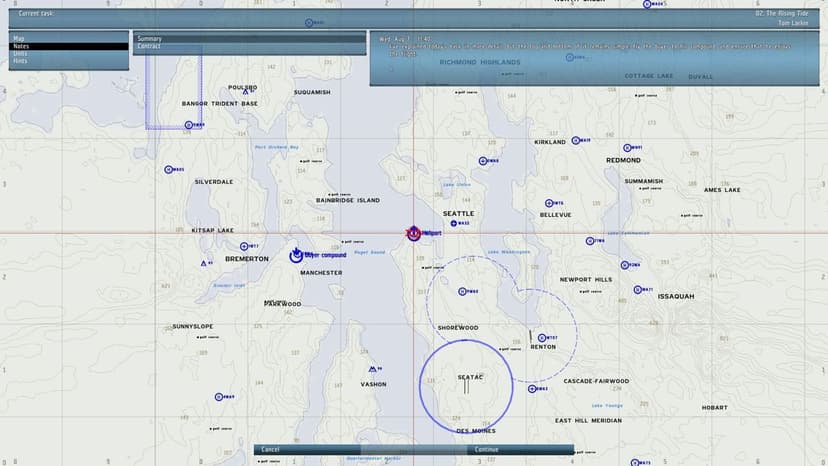Click the SHOREWOOD label

pos(458,328)
